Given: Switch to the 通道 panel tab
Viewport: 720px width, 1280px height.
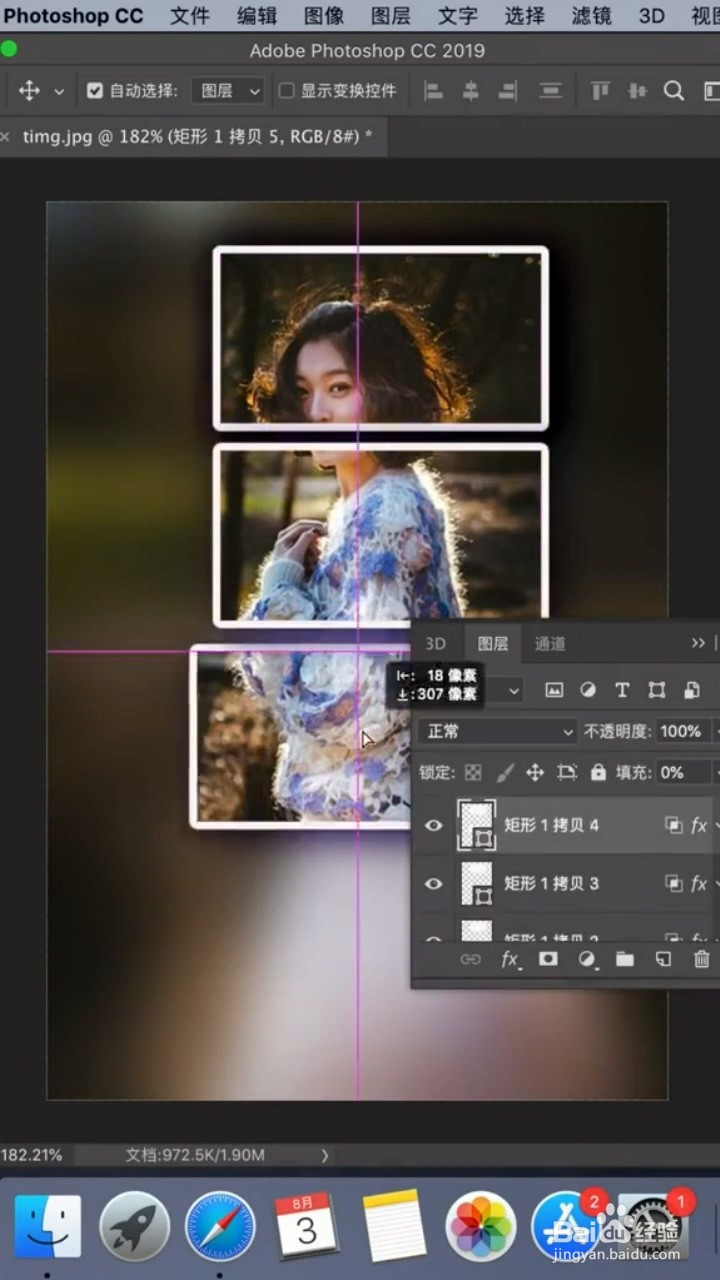Looking at the screenshot, I should tap(550, 643).
